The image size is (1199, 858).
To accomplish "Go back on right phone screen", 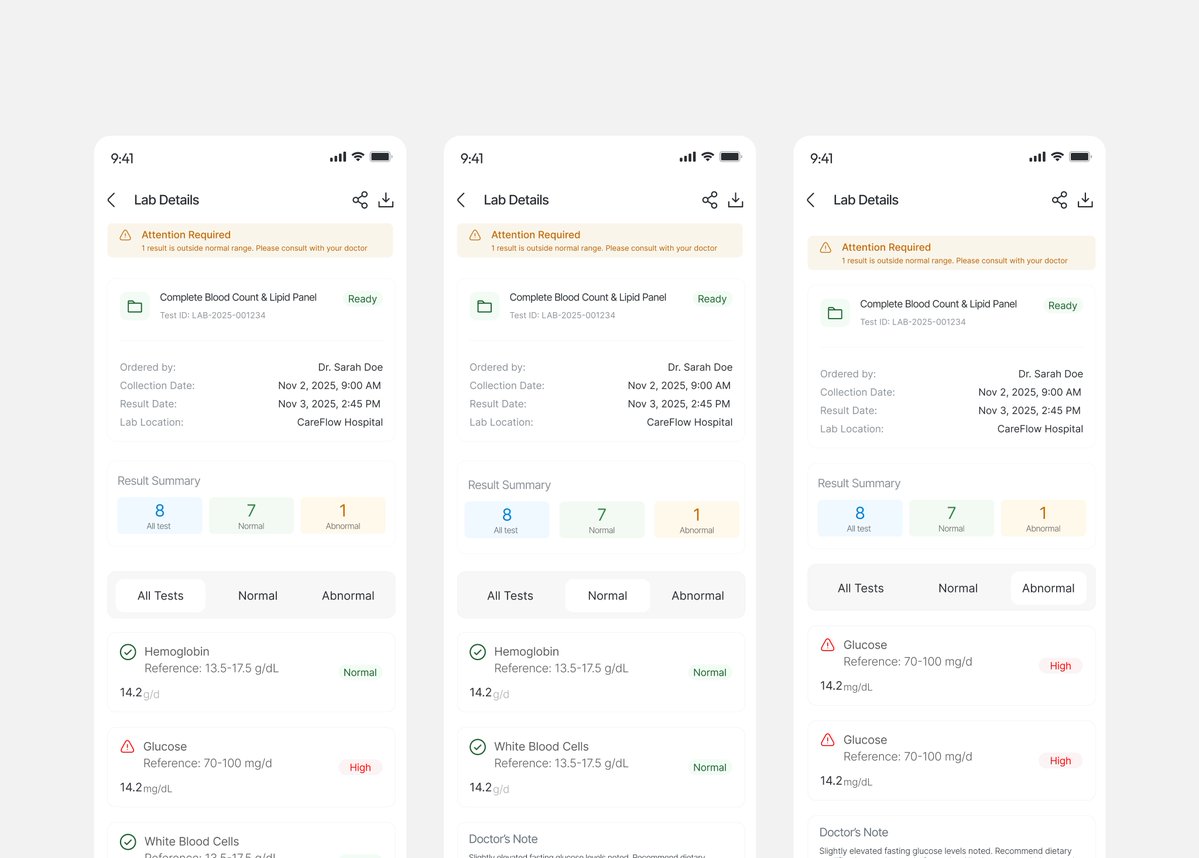I will coord(811,200).
